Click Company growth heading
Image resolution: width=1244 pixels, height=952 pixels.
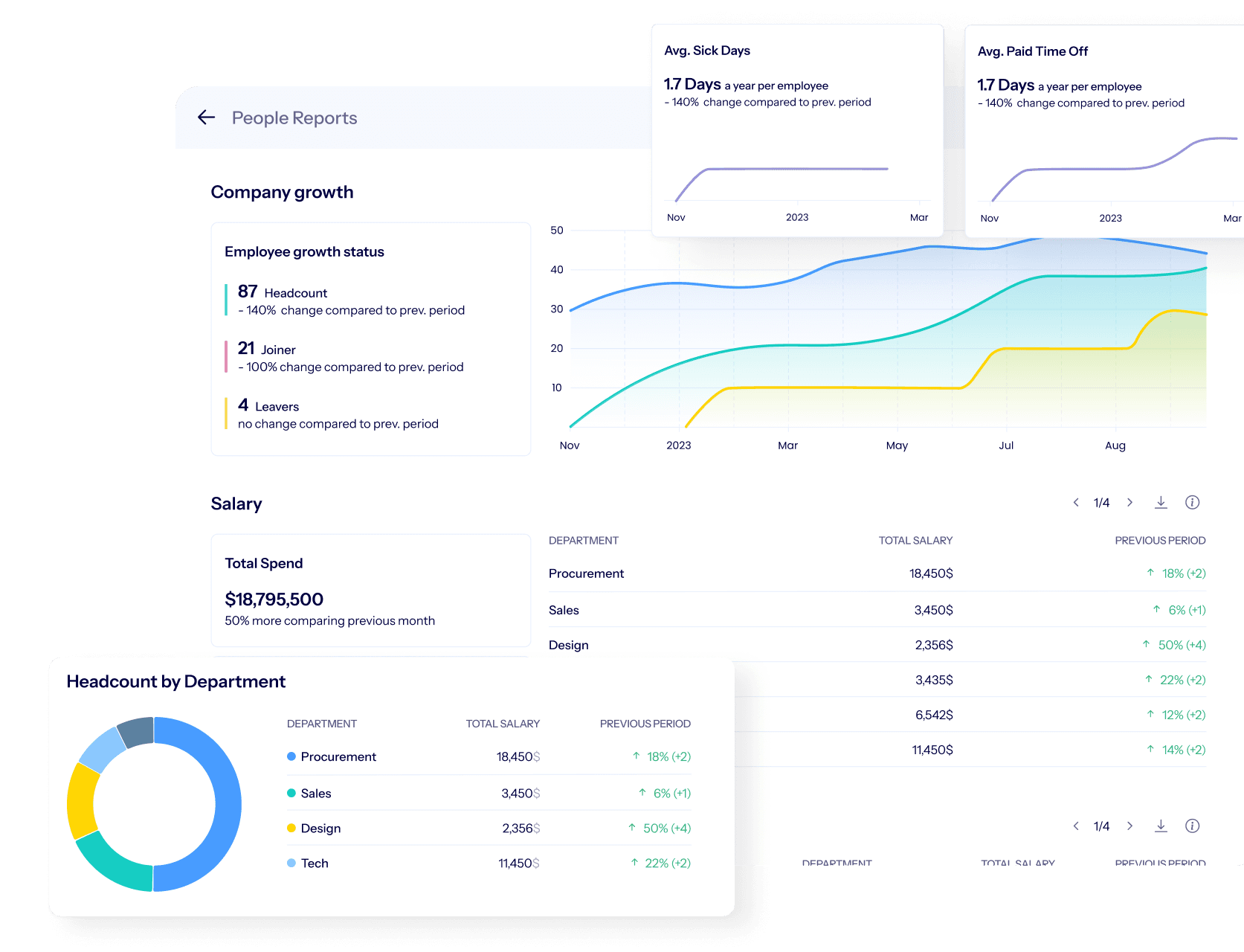(x=282, y=192)
